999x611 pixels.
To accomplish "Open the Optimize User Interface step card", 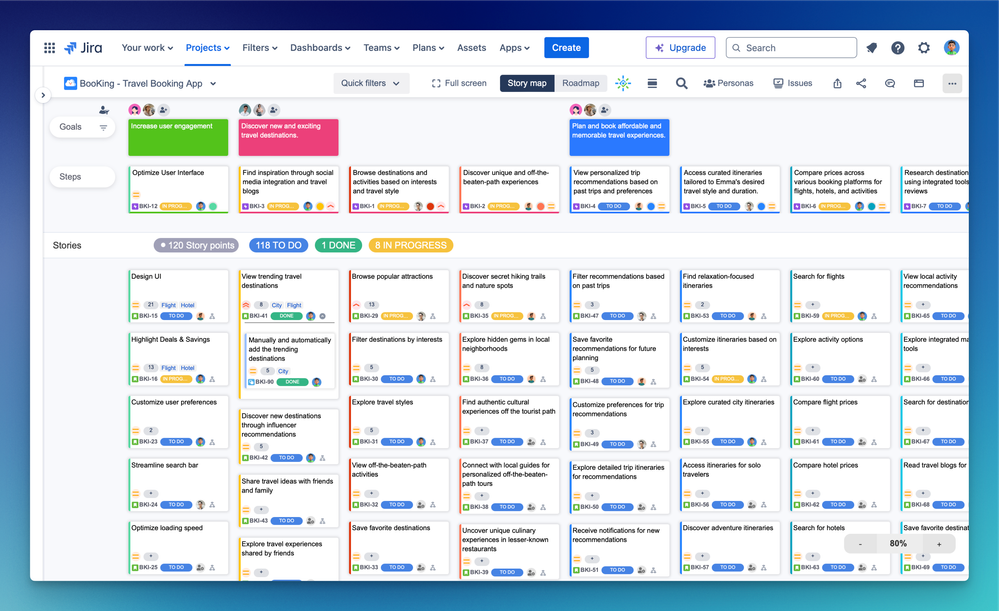I will (178, 190).
